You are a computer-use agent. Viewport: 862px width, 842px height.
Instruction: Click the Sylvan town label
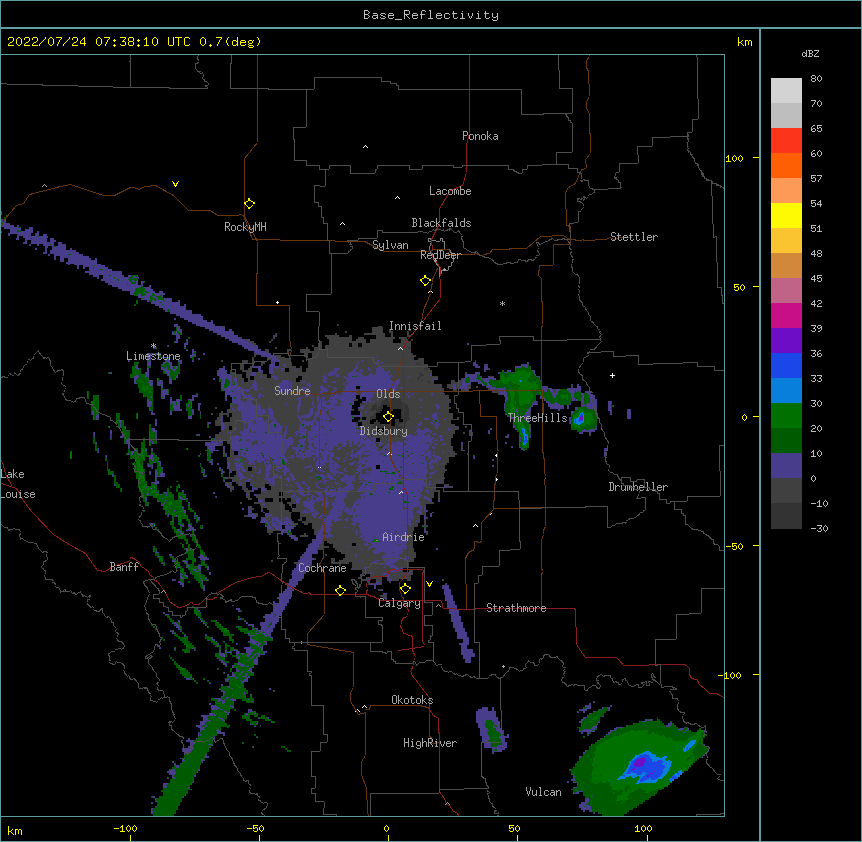tap(390, 245)
